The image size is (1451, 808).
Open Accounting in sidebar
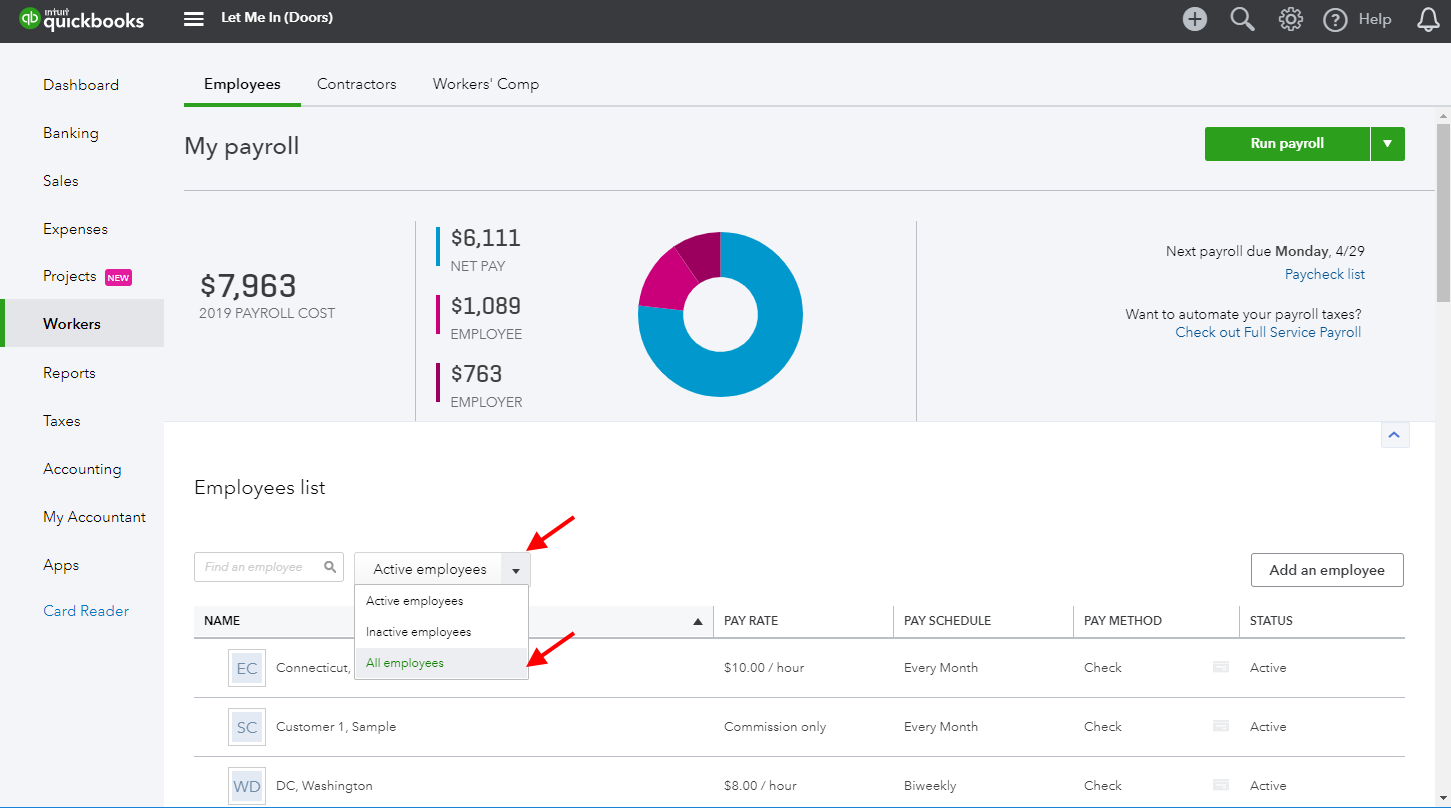tap(82, 469)
